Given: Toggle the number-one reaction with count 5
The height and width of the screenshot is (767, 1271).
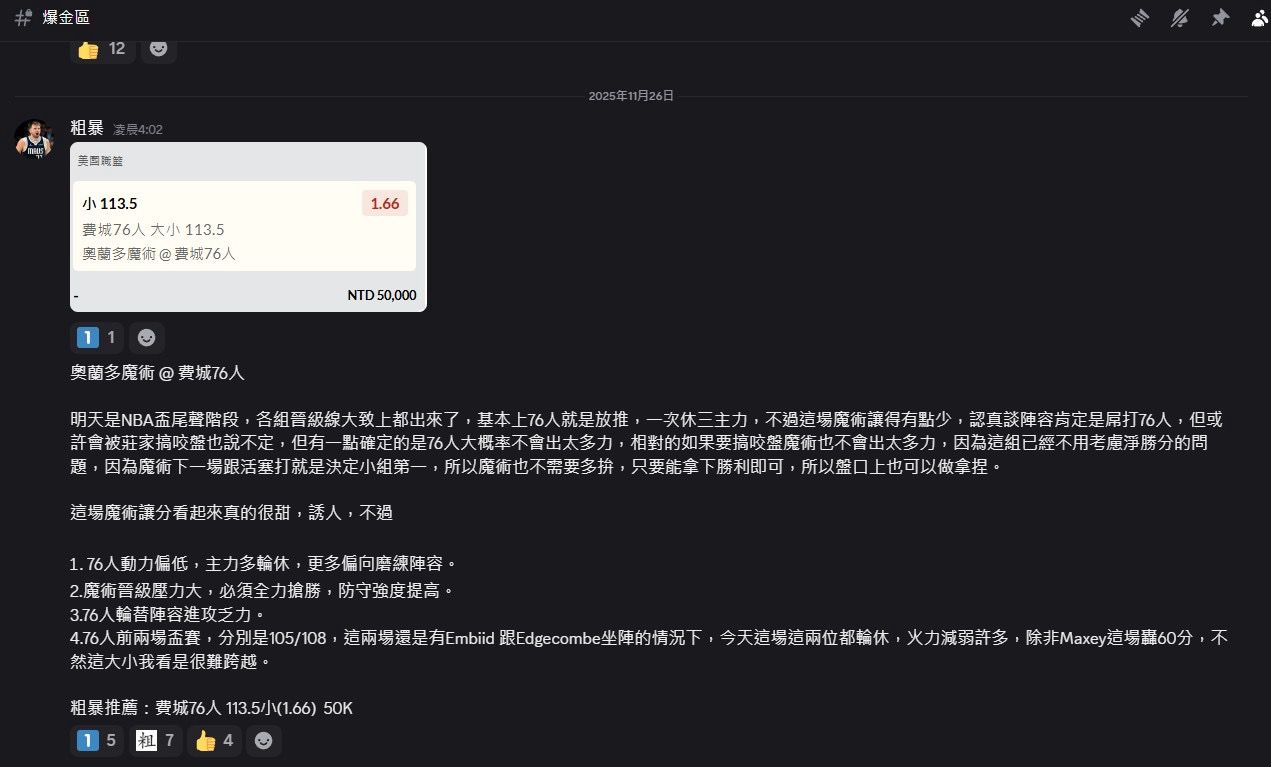Looking at the screenshot, I should point(98,741).
